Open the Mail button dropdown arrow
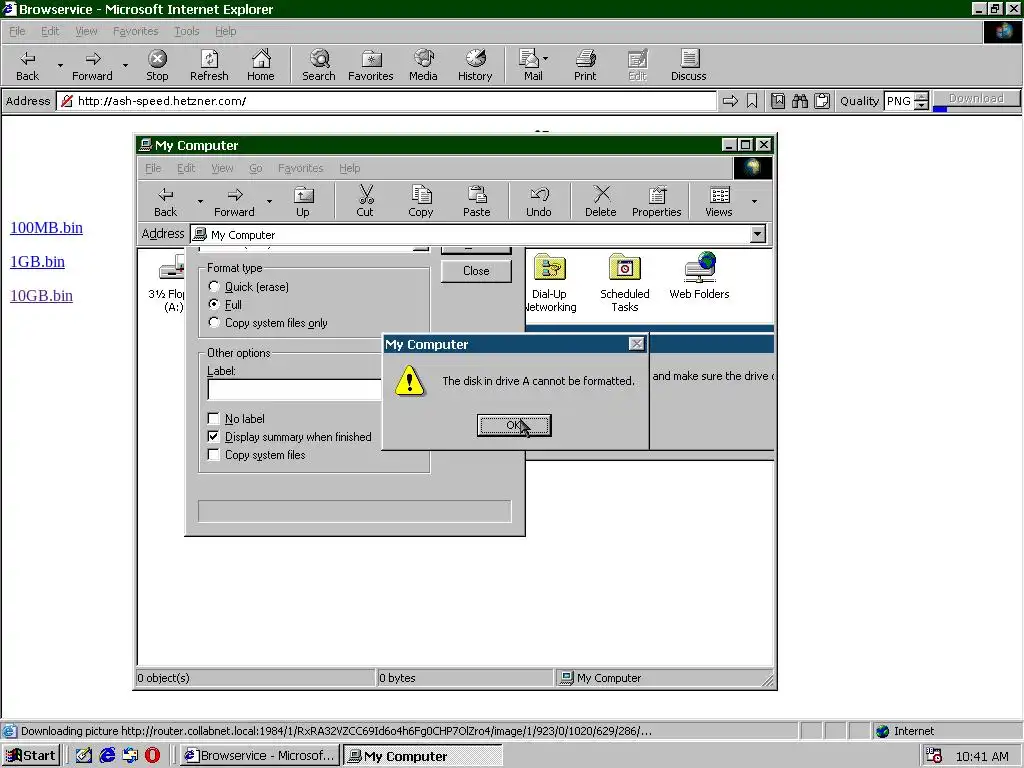1024x768 pixels. pyautogui.click(x=546, y=58)
